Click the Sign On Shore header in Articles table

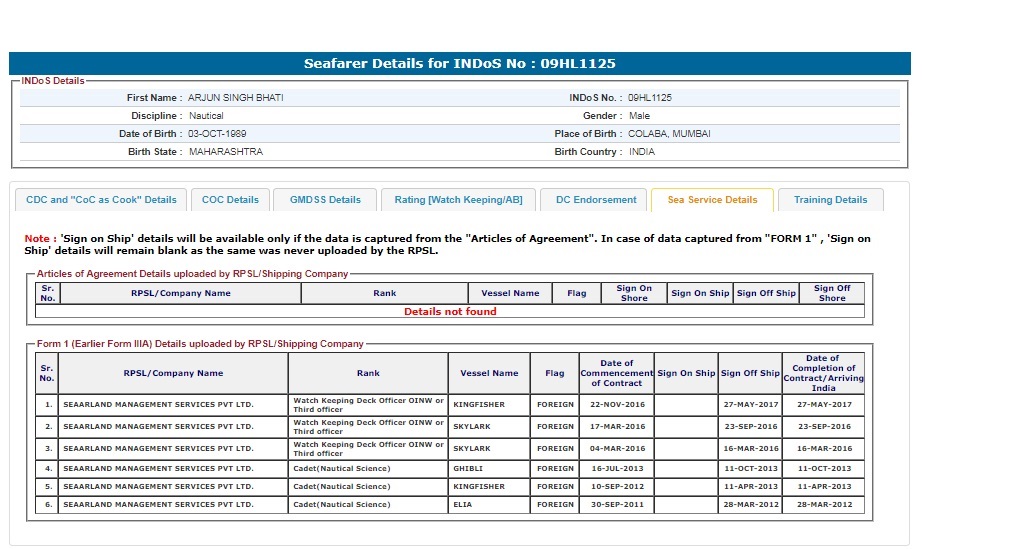click(634, 293)
